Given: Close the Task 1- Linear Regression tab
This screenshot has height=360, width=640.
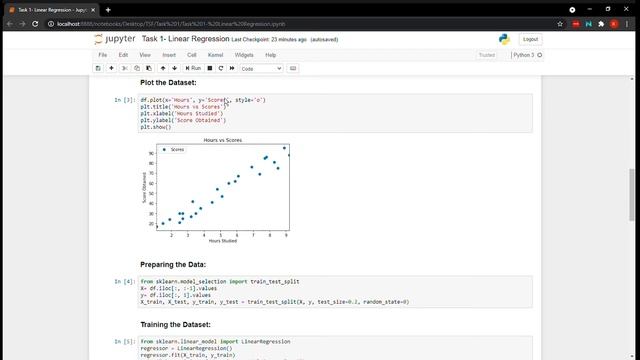Looking at the screenshot, I should tap(93, 10).
